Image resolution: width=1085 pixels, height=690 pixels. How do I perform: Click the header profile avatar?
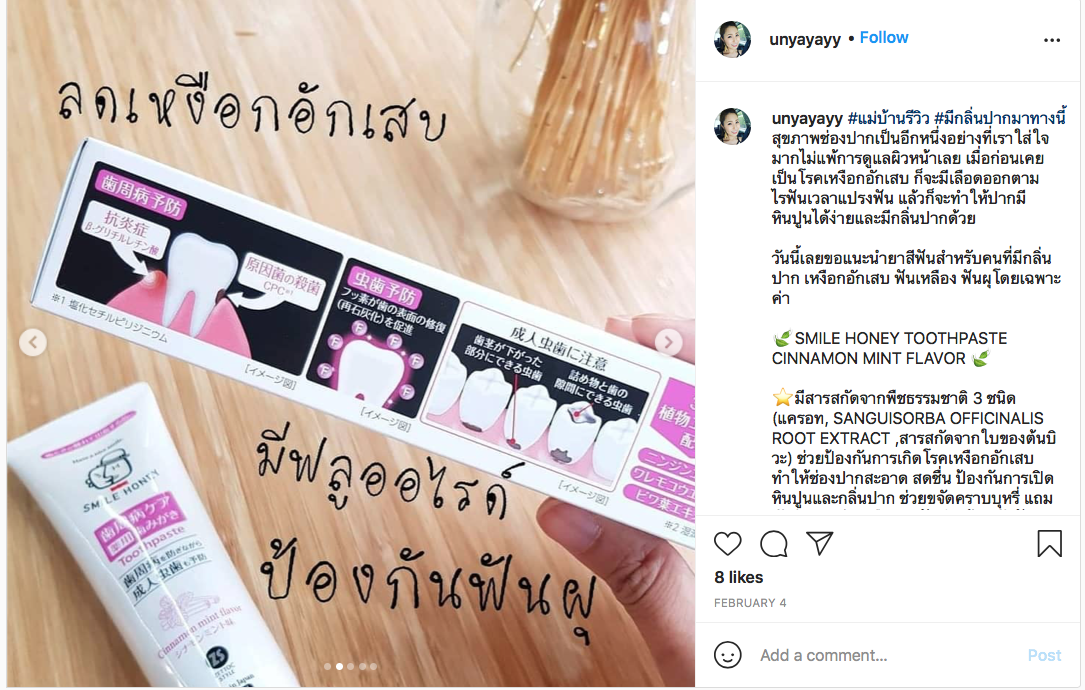click(732, 39)
